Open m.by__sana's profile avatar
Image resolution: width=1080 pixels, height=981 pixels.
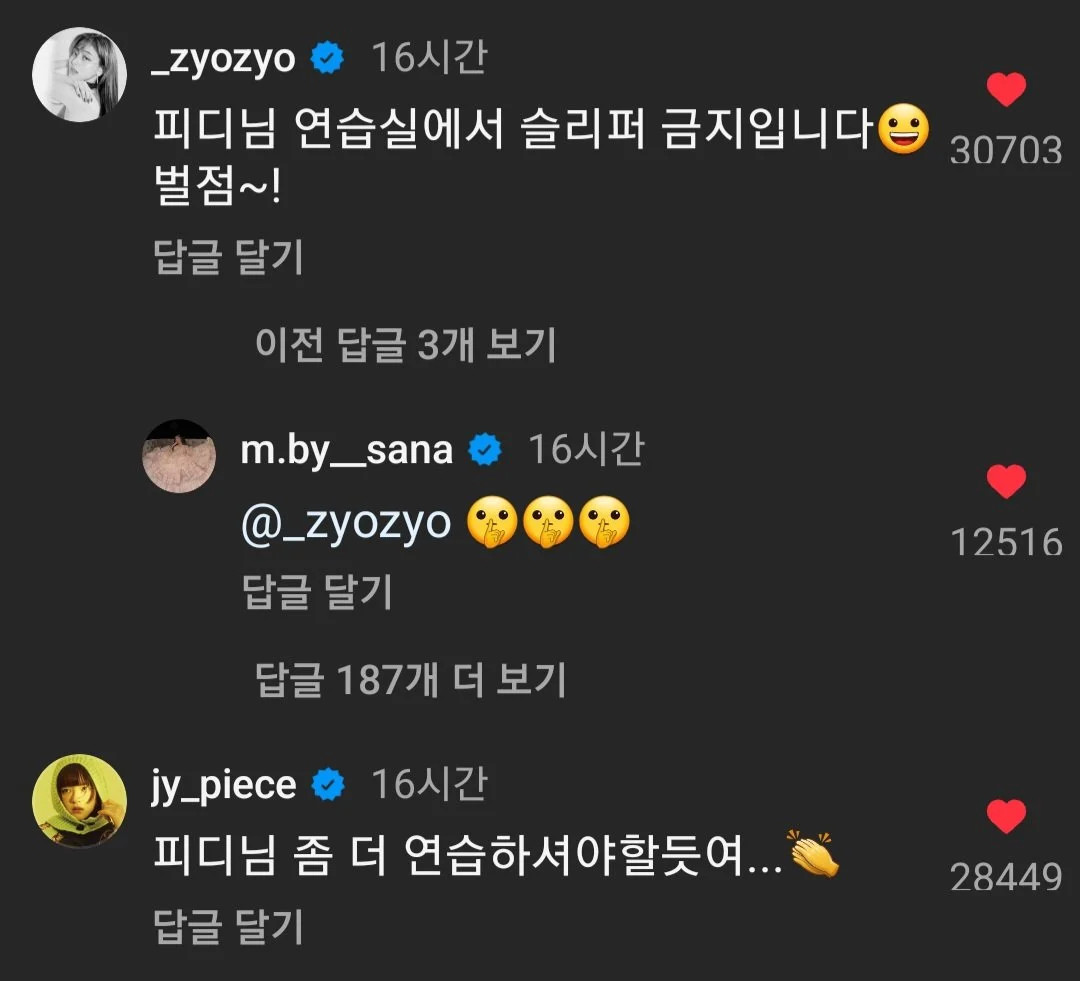[180, 456]
